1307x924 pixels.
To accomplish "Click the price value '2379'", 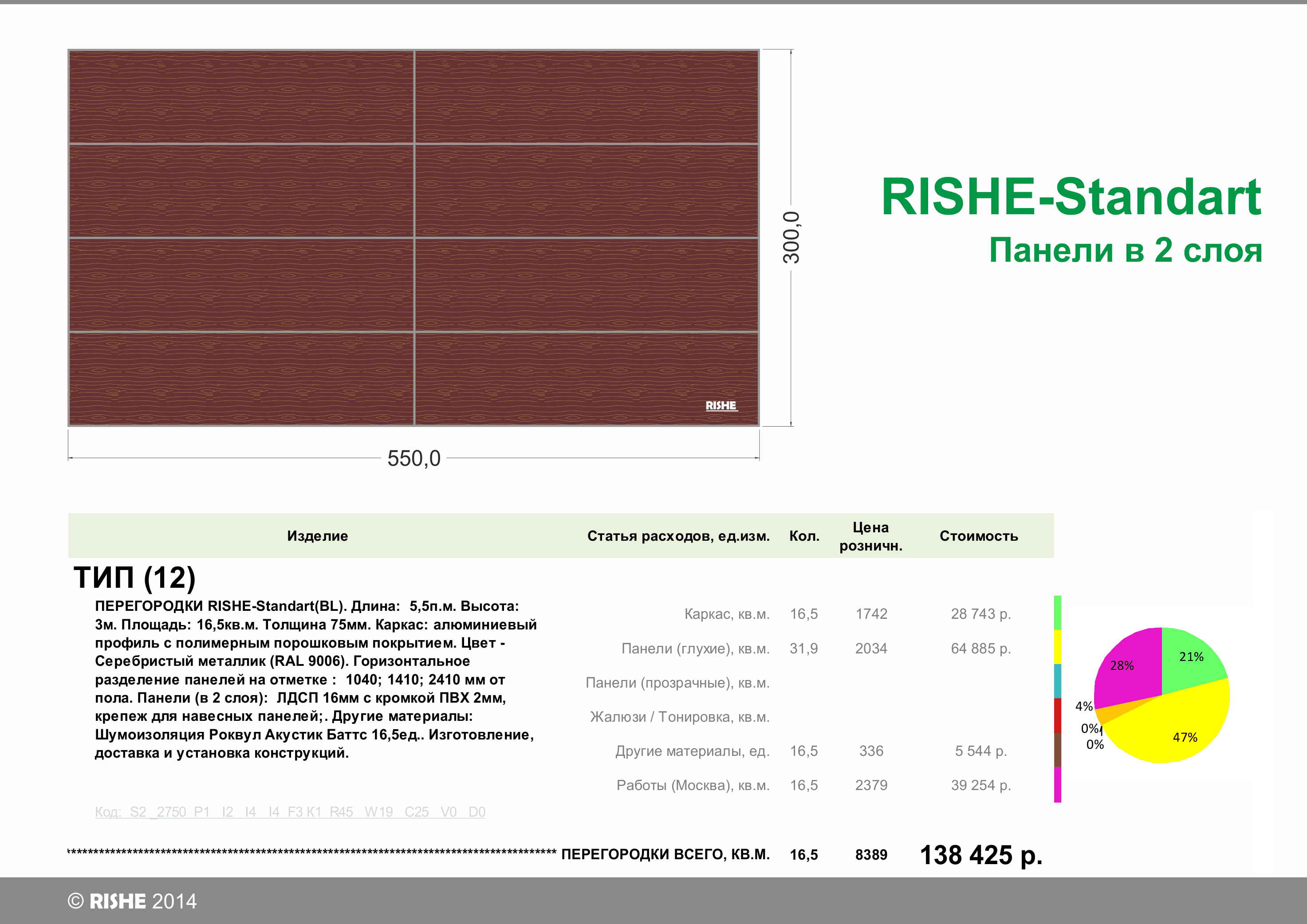I will 871,785.
